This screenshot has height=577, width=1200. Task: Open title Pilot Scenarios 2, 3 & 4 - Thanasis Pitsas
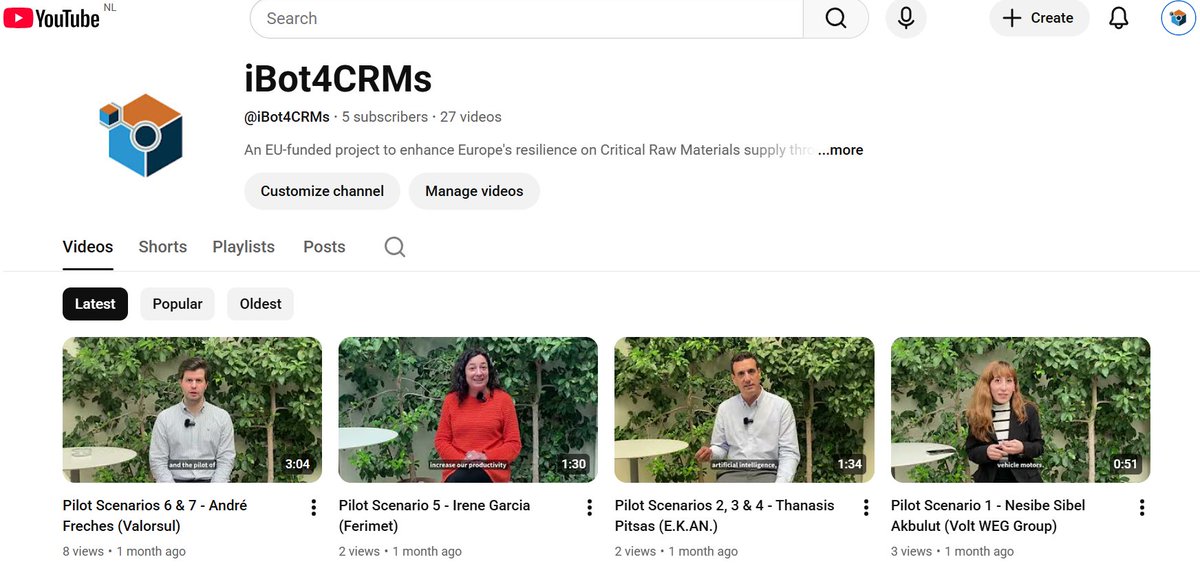click(724, 516)
